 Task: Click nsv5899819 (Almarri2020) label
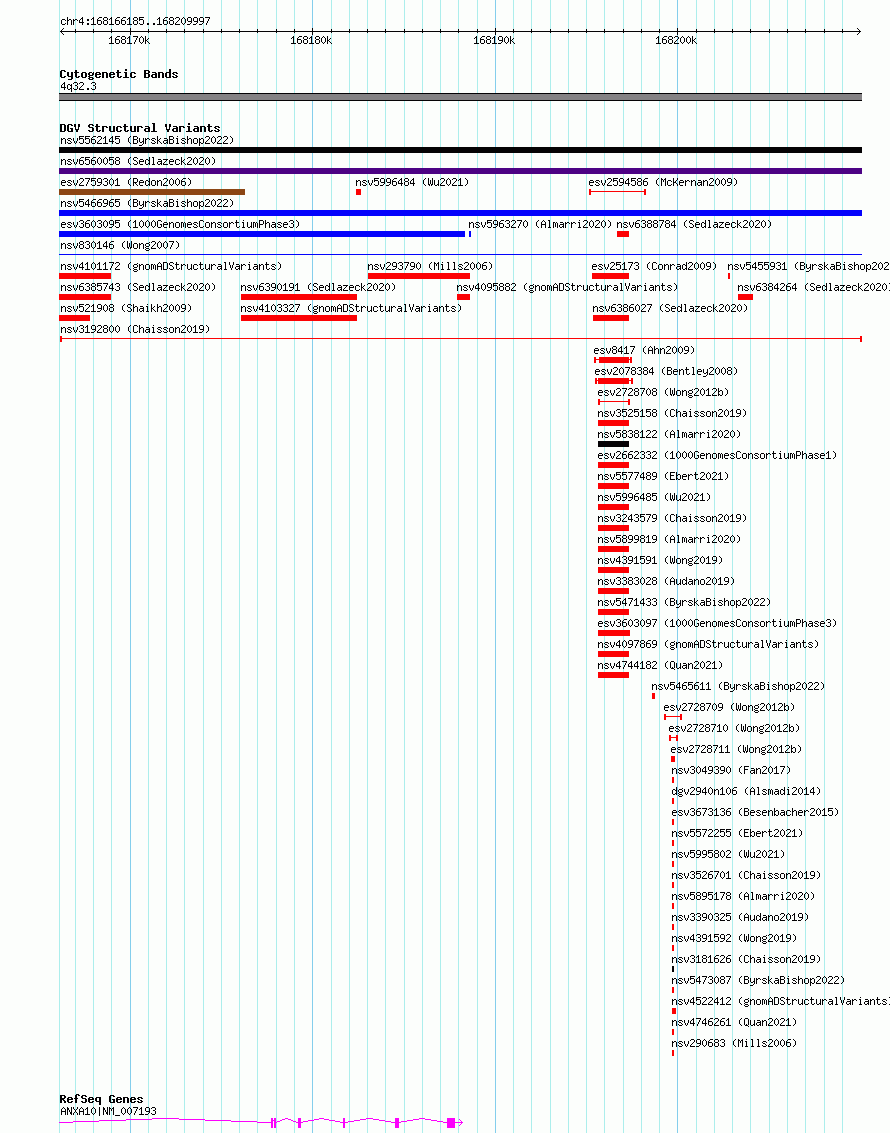point(669,538)
